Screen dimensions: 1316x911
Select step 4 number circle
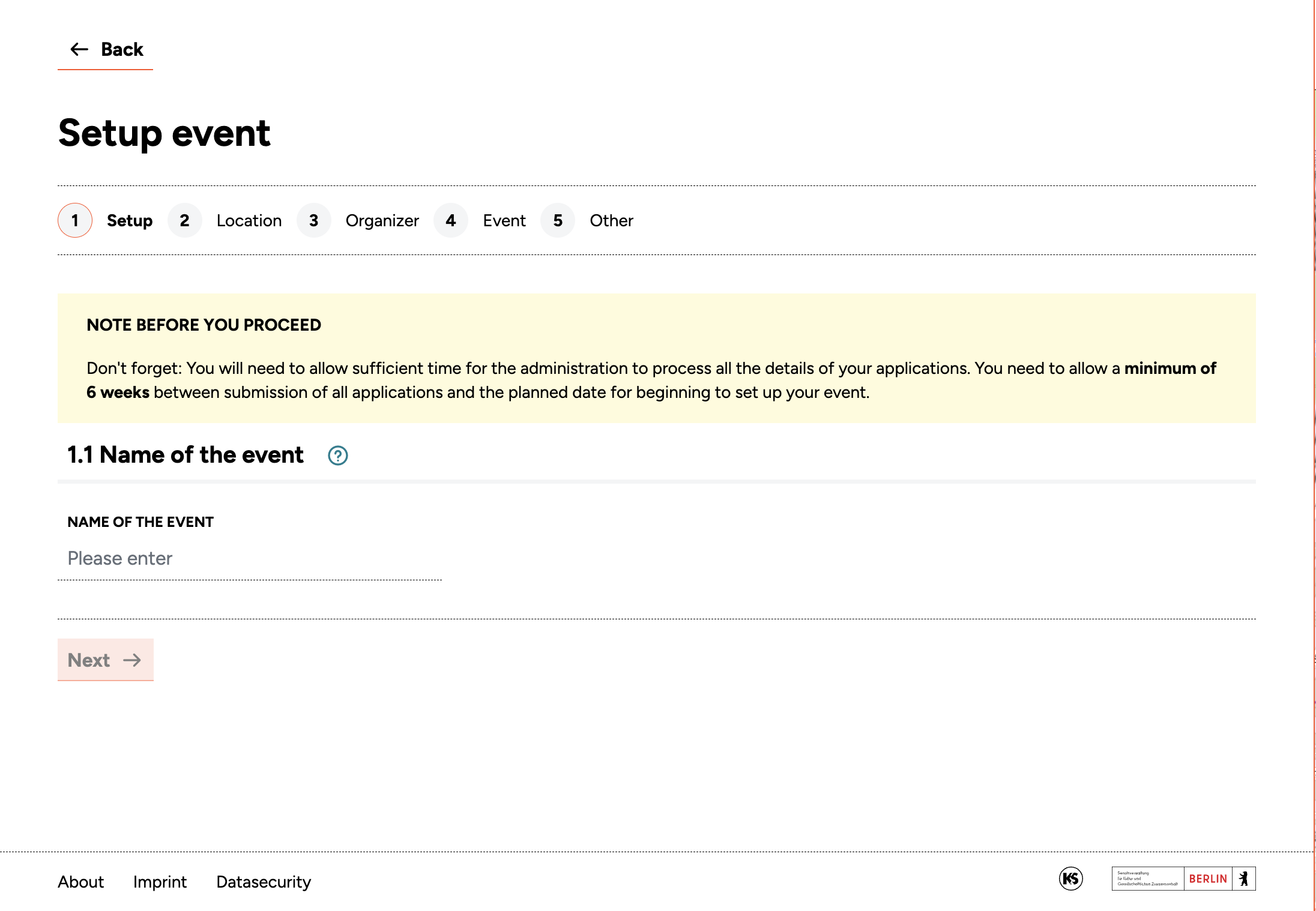(x=451, y=221)
